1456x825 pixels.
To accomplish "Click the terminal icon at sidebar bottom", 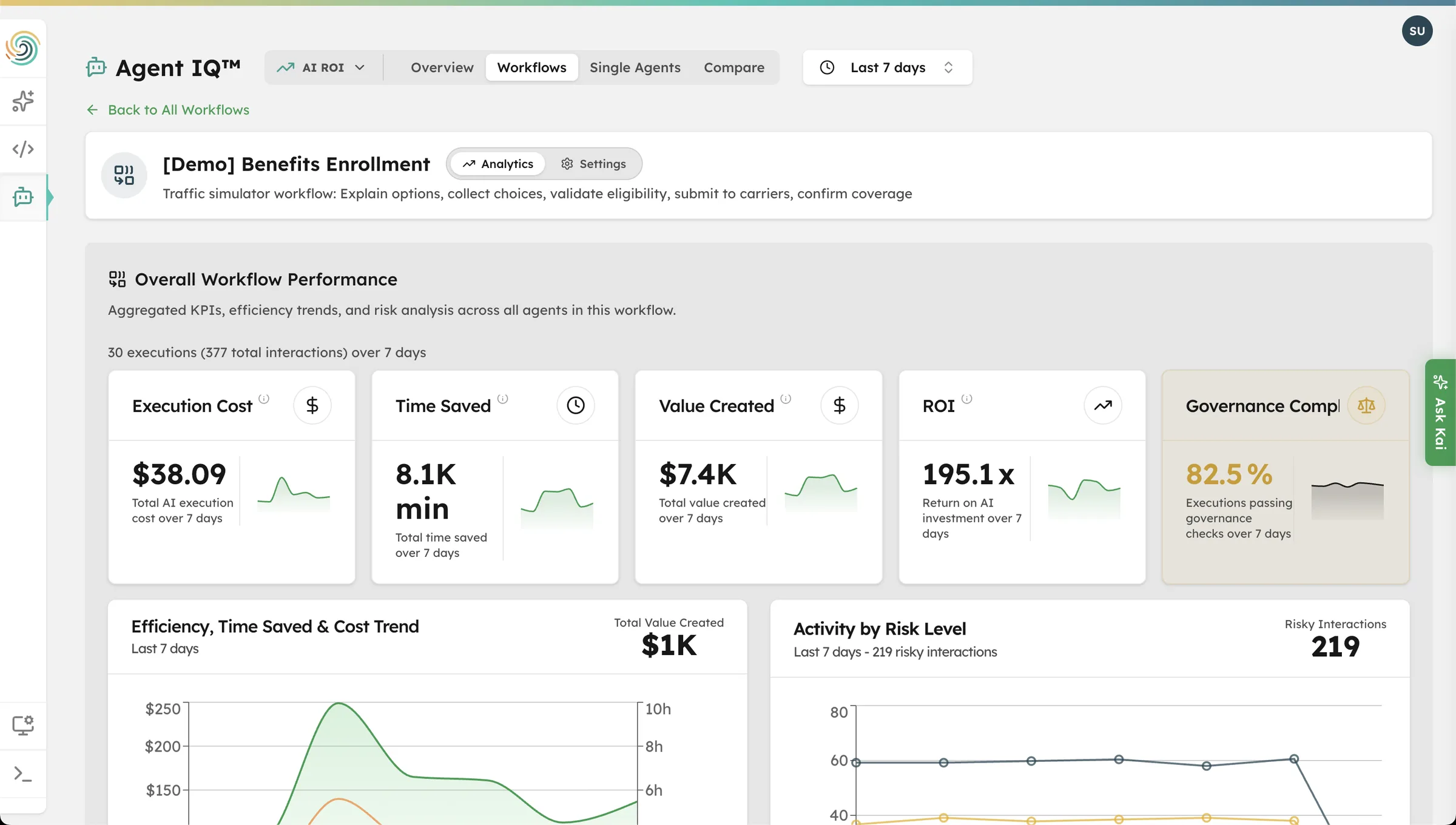I will pos(22,774).
